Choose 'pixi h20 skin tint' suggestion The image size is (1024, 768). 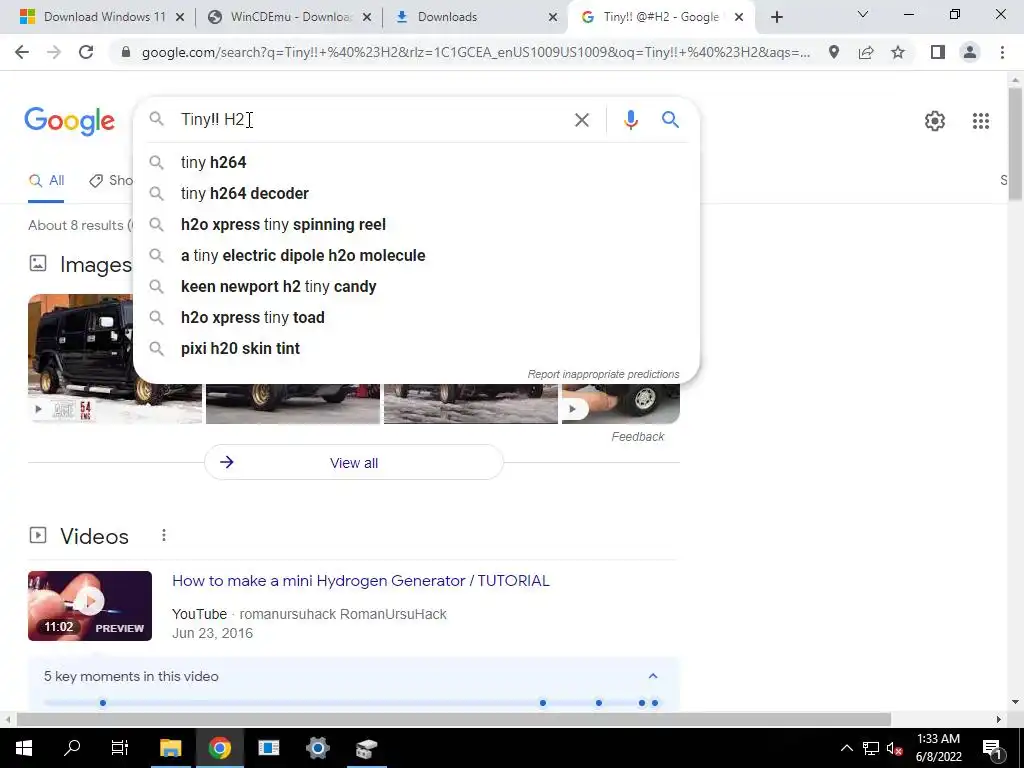(416, 348)
